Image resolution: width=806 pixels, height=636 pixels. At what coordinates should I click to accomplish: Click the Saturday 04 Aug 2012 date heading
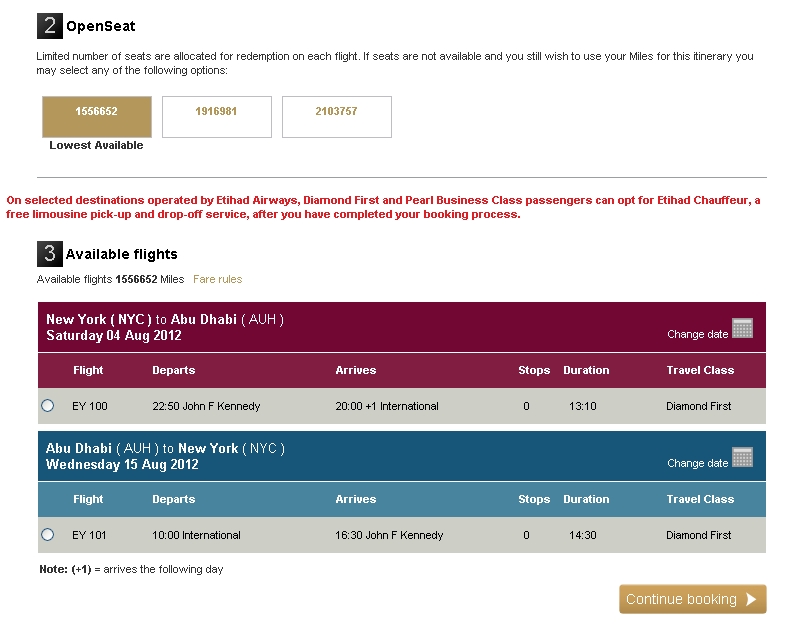(x=114, y=336)
